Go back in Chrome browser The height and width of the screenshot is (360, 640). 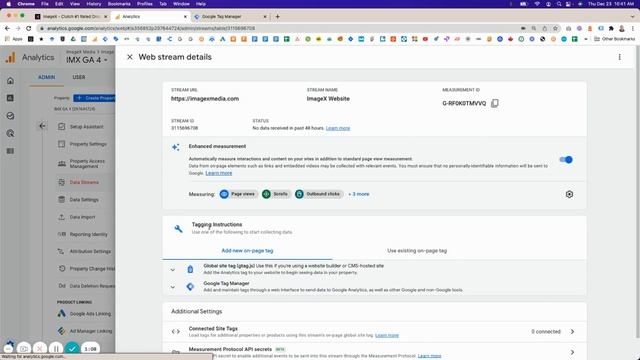coord(7,28)
